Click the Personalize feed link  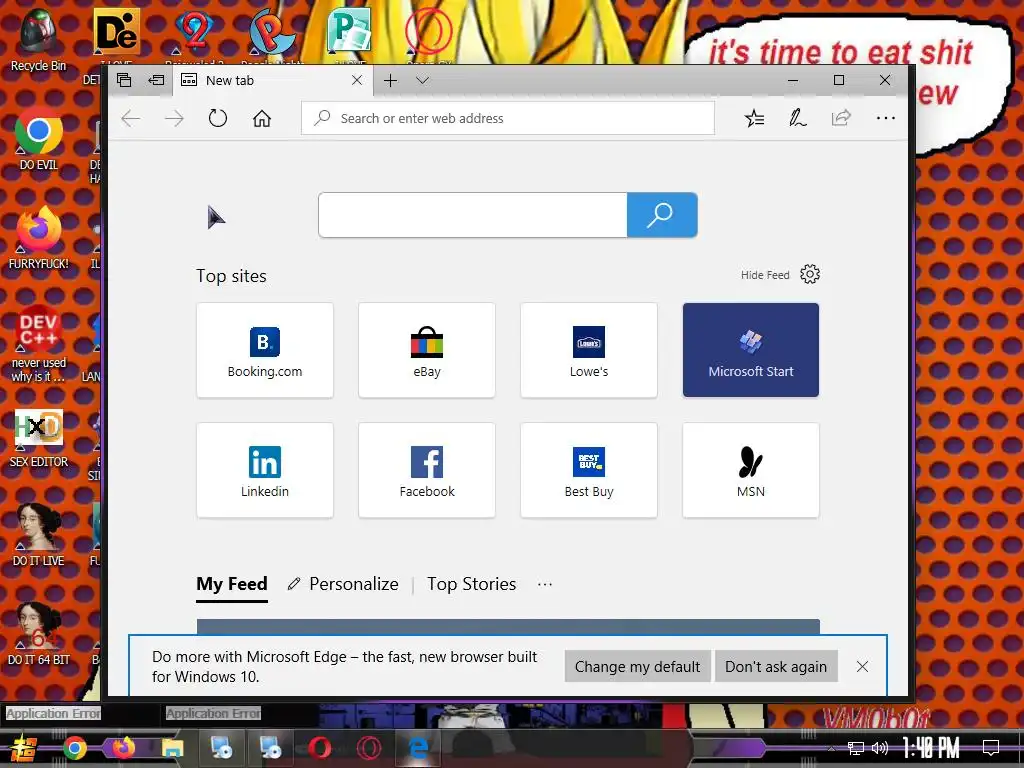click(343, 584)
